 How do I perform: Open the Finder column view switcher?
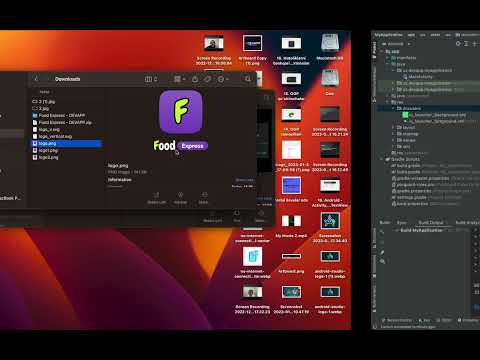click(151, 79)
